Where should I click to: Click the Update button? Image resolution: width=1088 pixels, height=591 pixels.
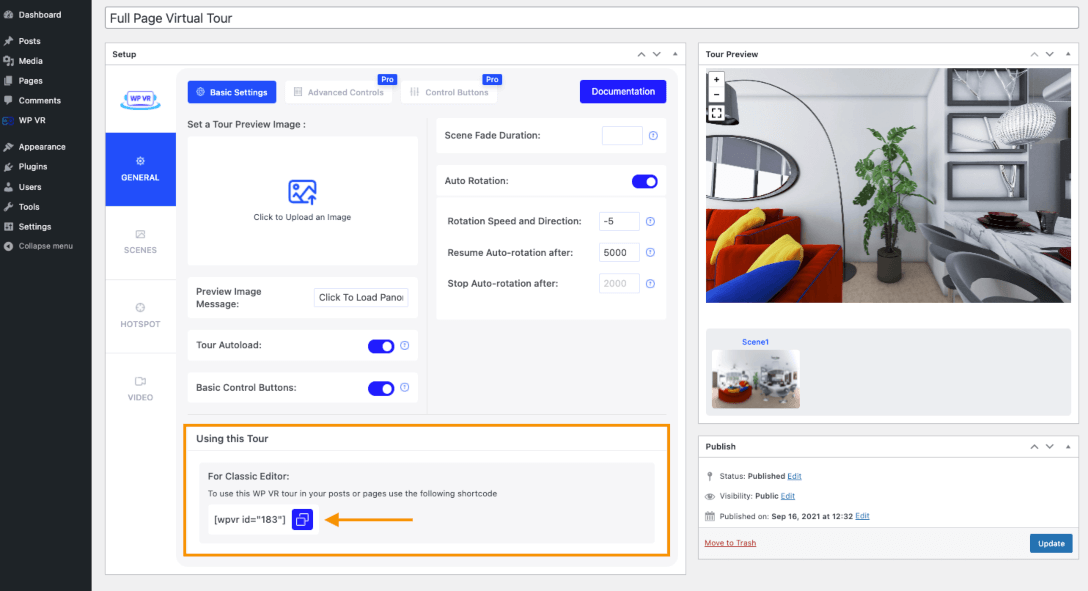(1051, 543)
